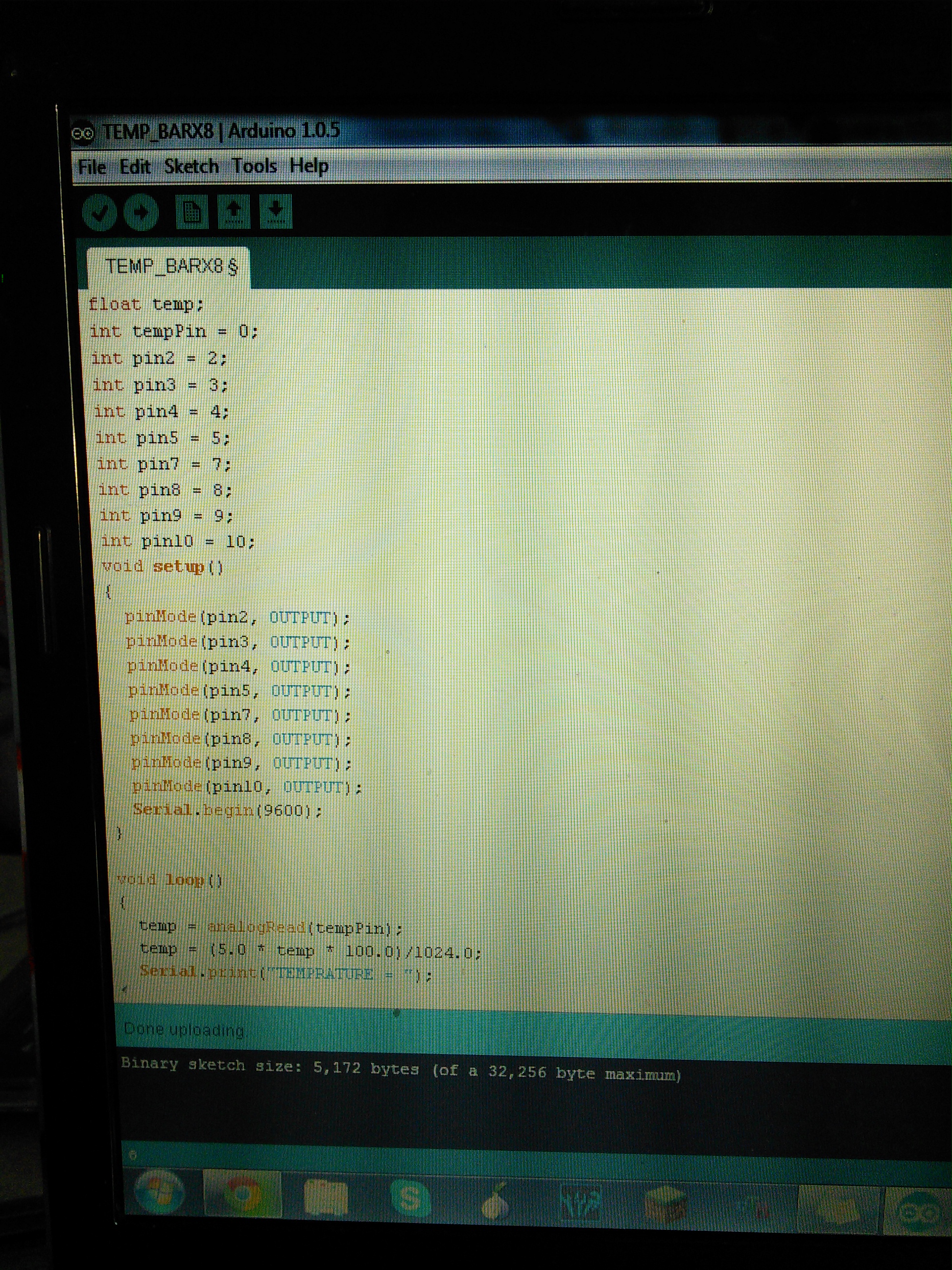Open the Tools menu
This screenshot has height=1270, width=952.
[254, 166]
